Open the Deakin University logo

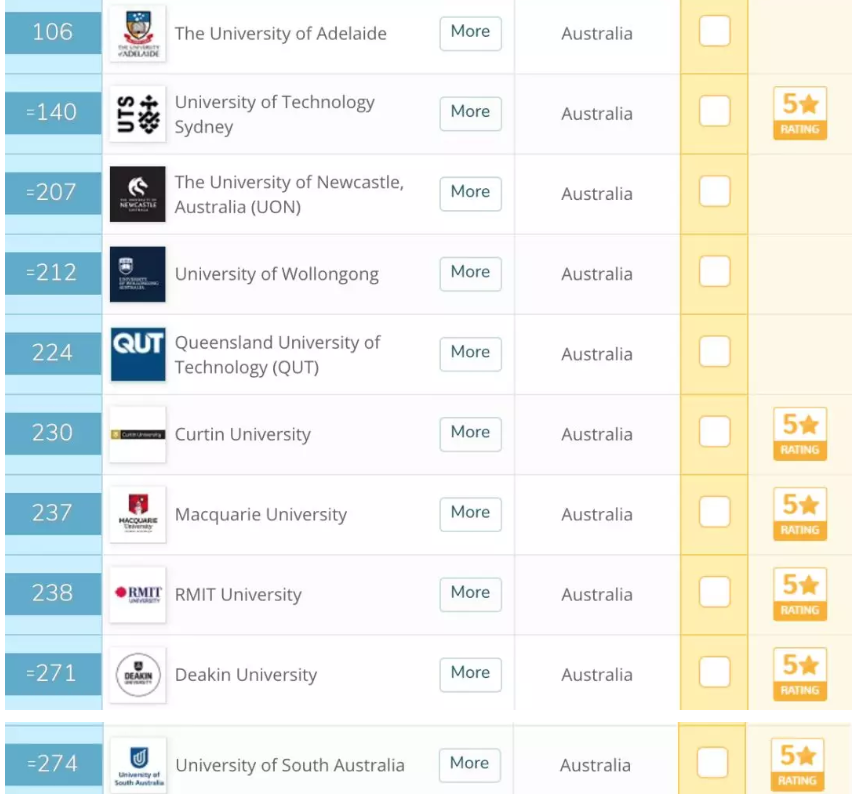click(137, 675)
